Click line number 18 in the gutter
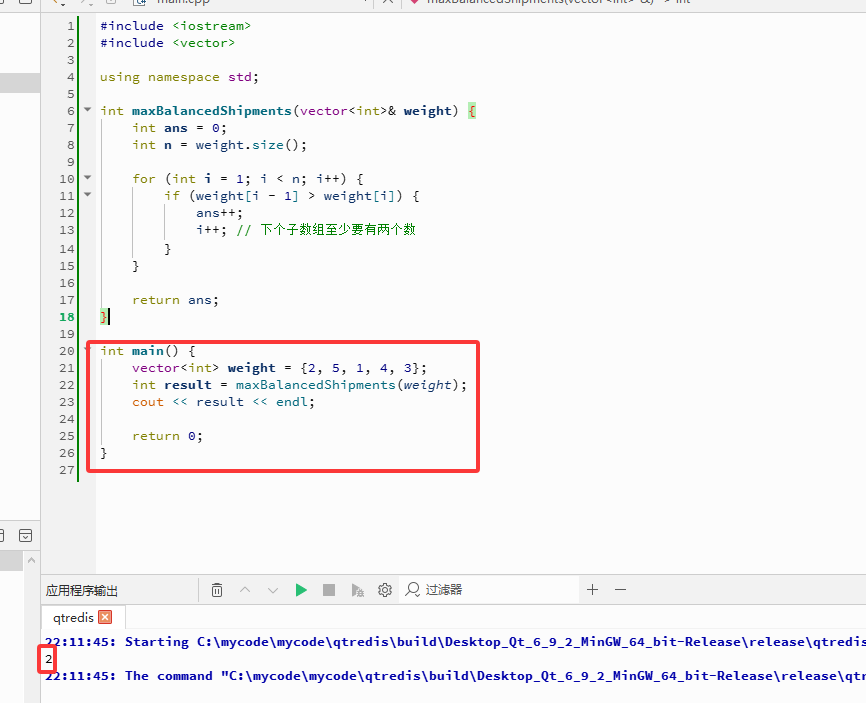Viewport: 866px width, 703px height. [x=67, y=317]
